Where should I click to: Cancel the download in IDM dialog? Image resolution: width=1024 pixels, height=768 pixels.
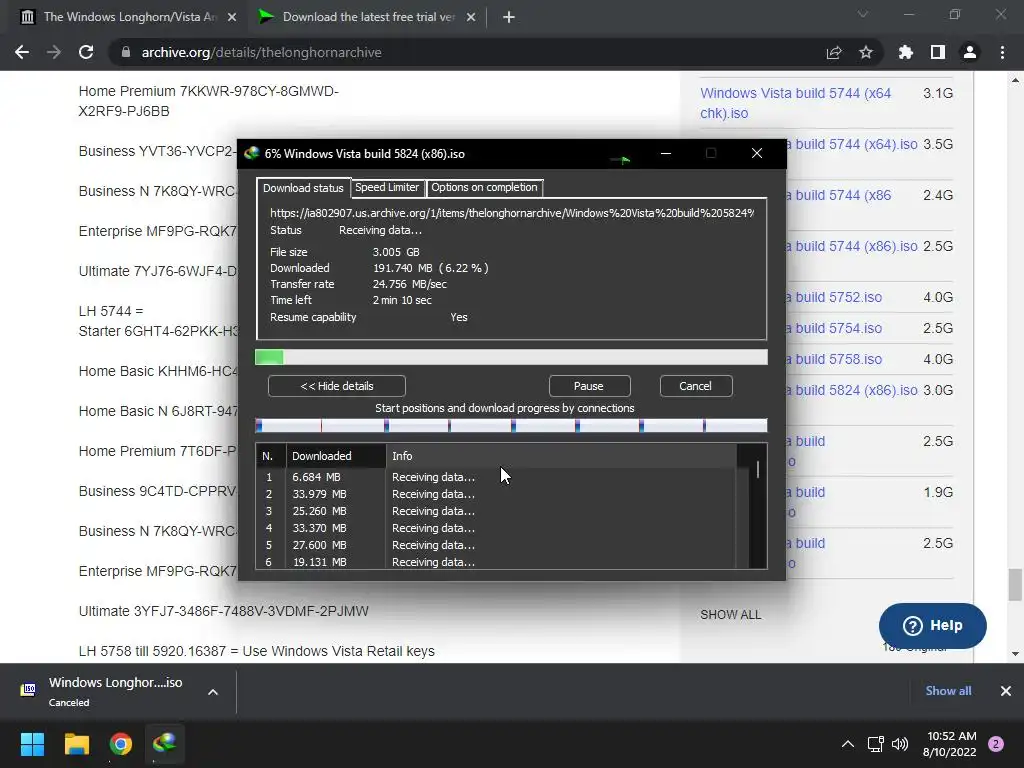coord(696,386)
